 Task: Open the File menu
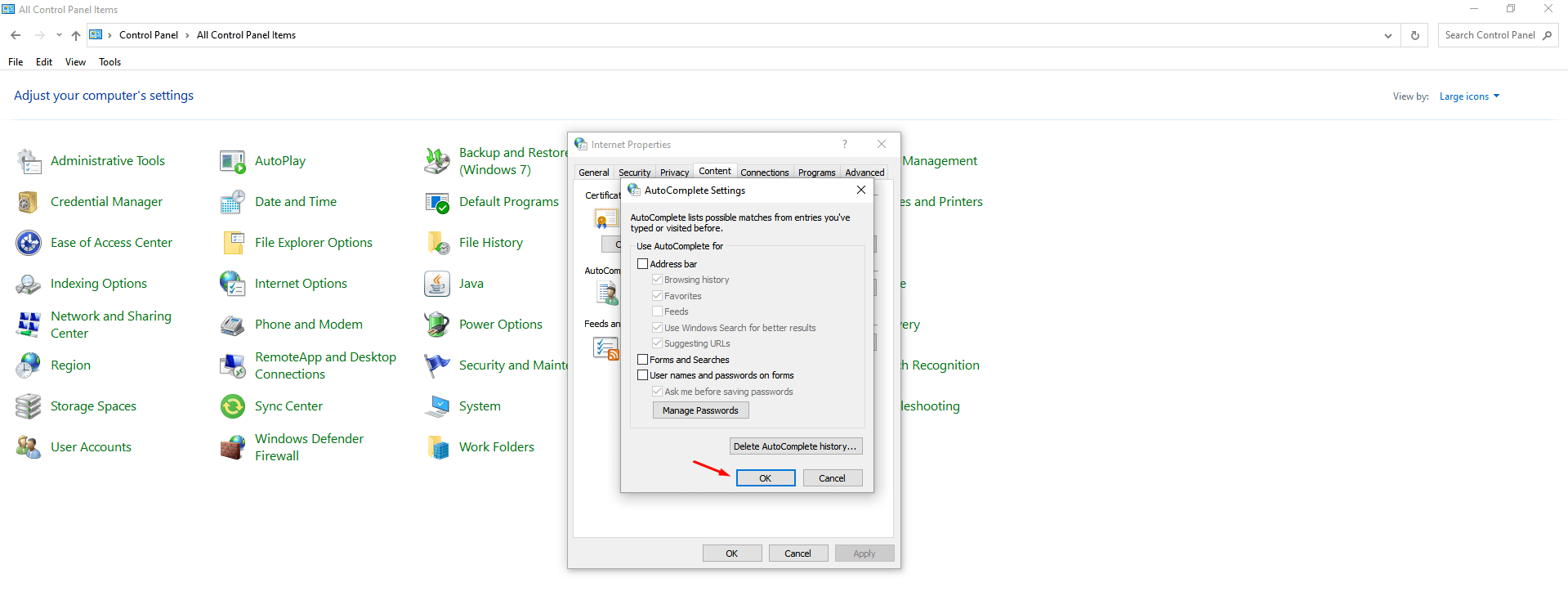(16, 62)
